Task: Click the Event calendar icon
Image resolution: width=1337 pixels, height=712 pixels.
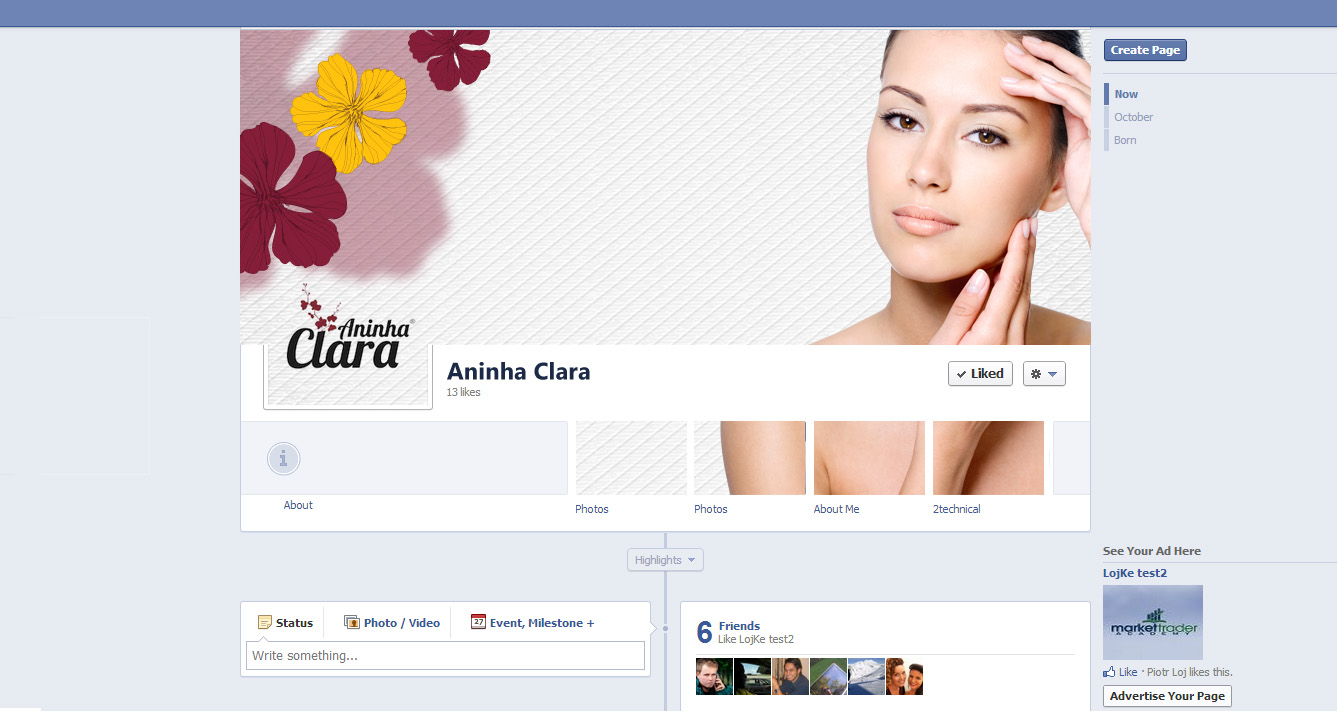Action: 478,621
